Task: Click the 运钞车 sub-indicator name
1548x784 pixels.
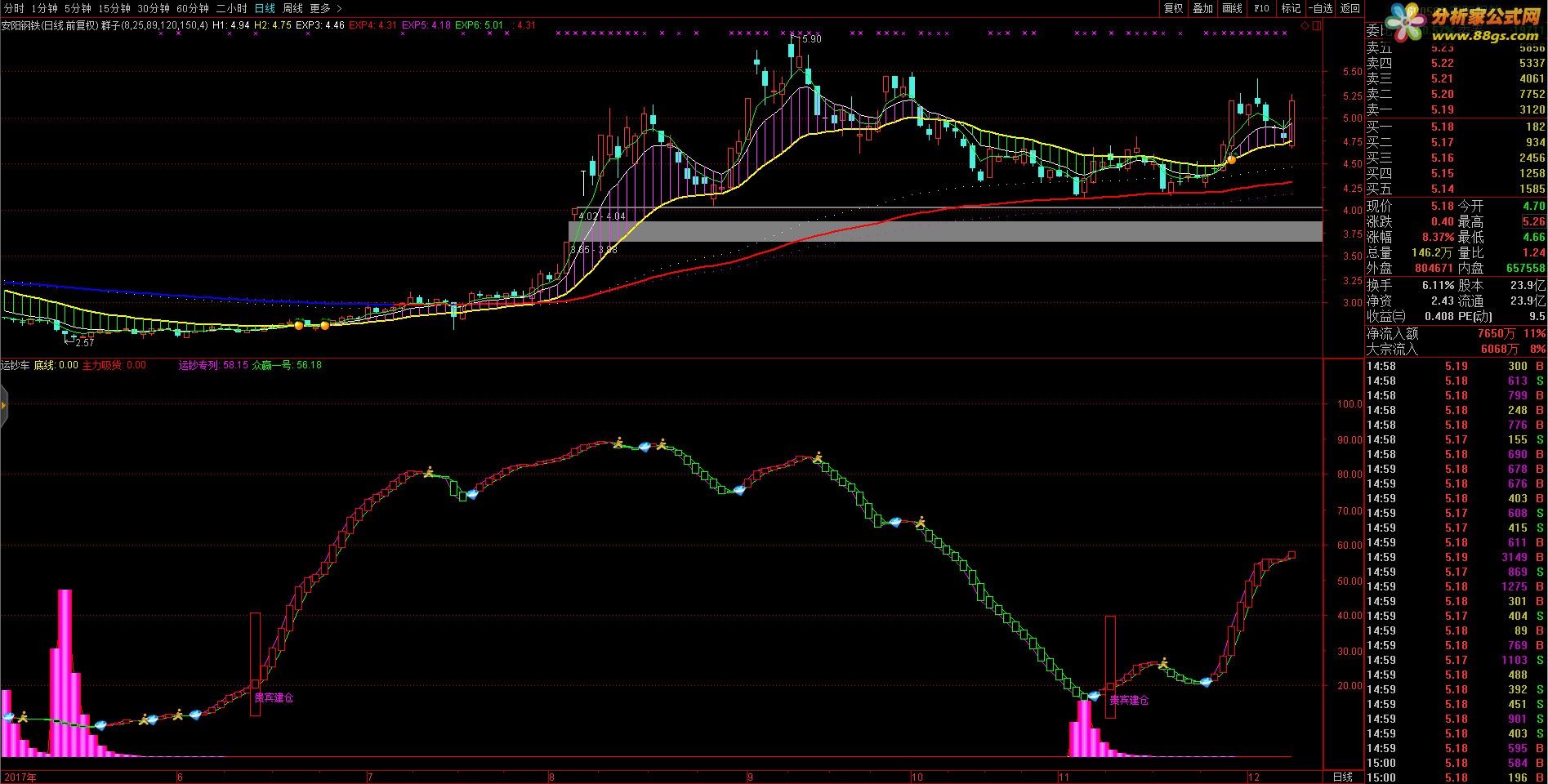Action: [15, 365]
